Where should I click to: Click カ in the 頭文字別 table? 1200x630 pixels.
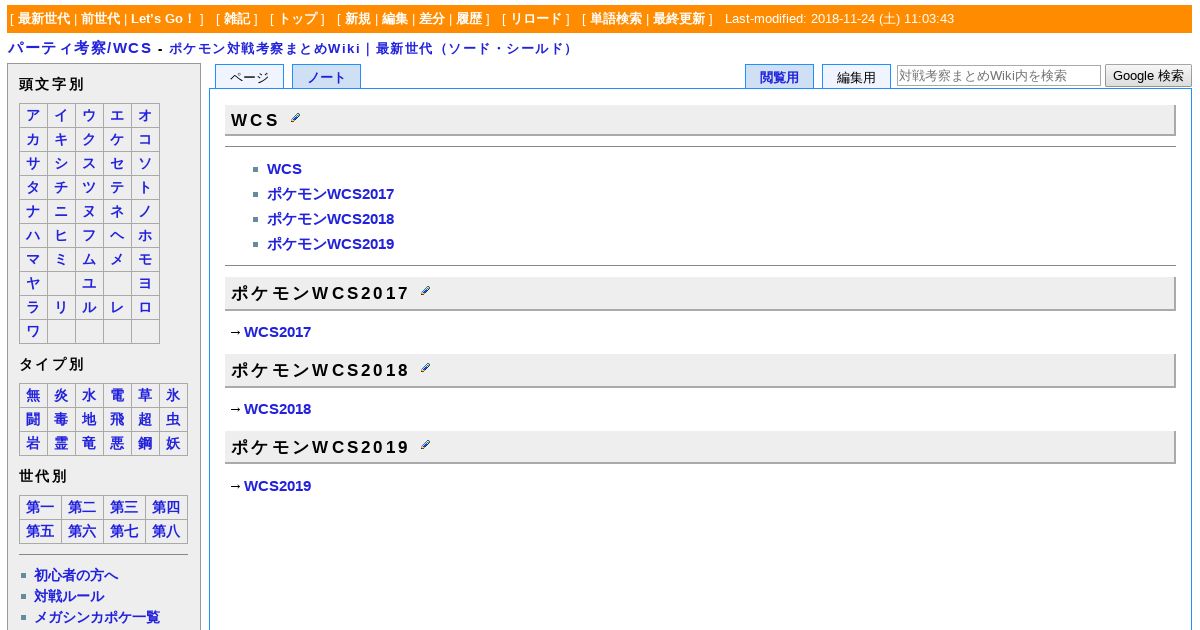pos(33,140)
